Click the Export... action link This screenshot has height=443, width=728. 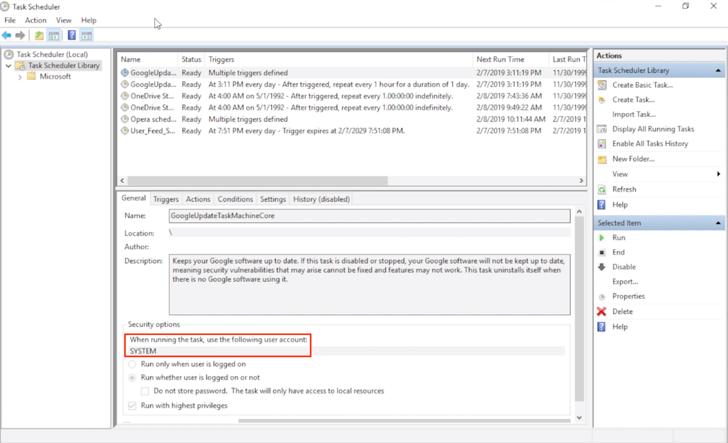pos(625,282)
